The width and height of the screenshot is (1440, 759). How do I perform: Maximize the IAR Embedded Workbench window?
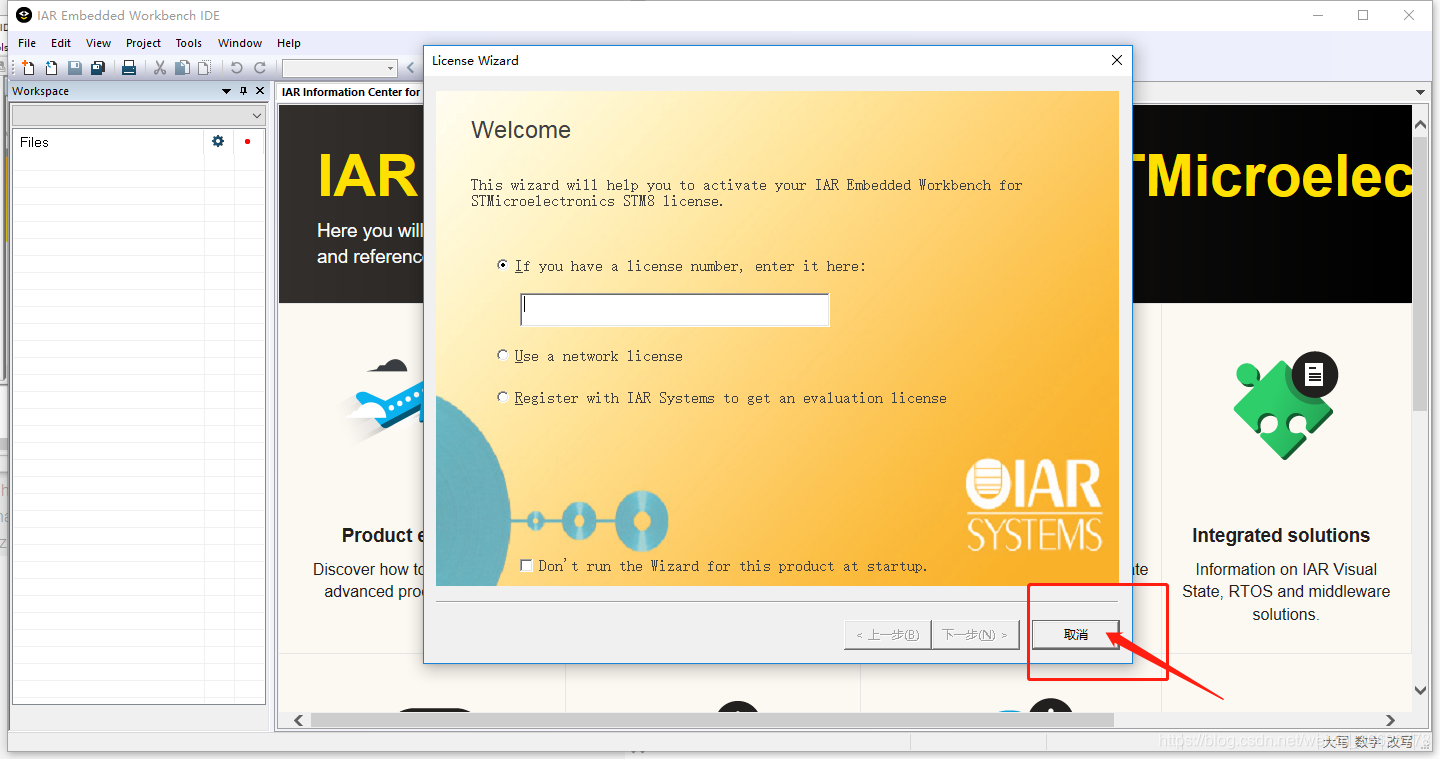click(1363, 15)
